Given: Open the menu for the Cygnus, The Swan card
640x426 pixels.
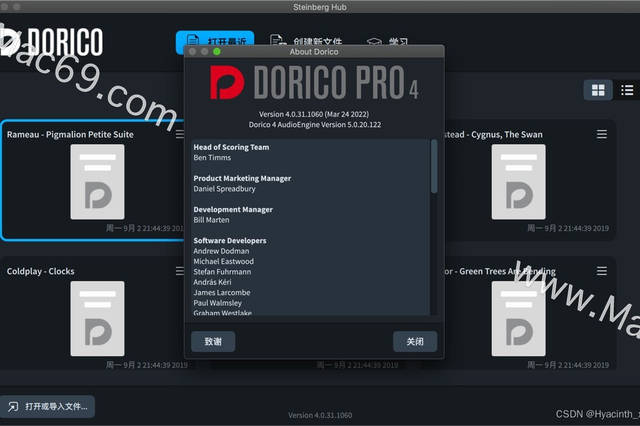Looking at the screenshot, I should [602, 134].
